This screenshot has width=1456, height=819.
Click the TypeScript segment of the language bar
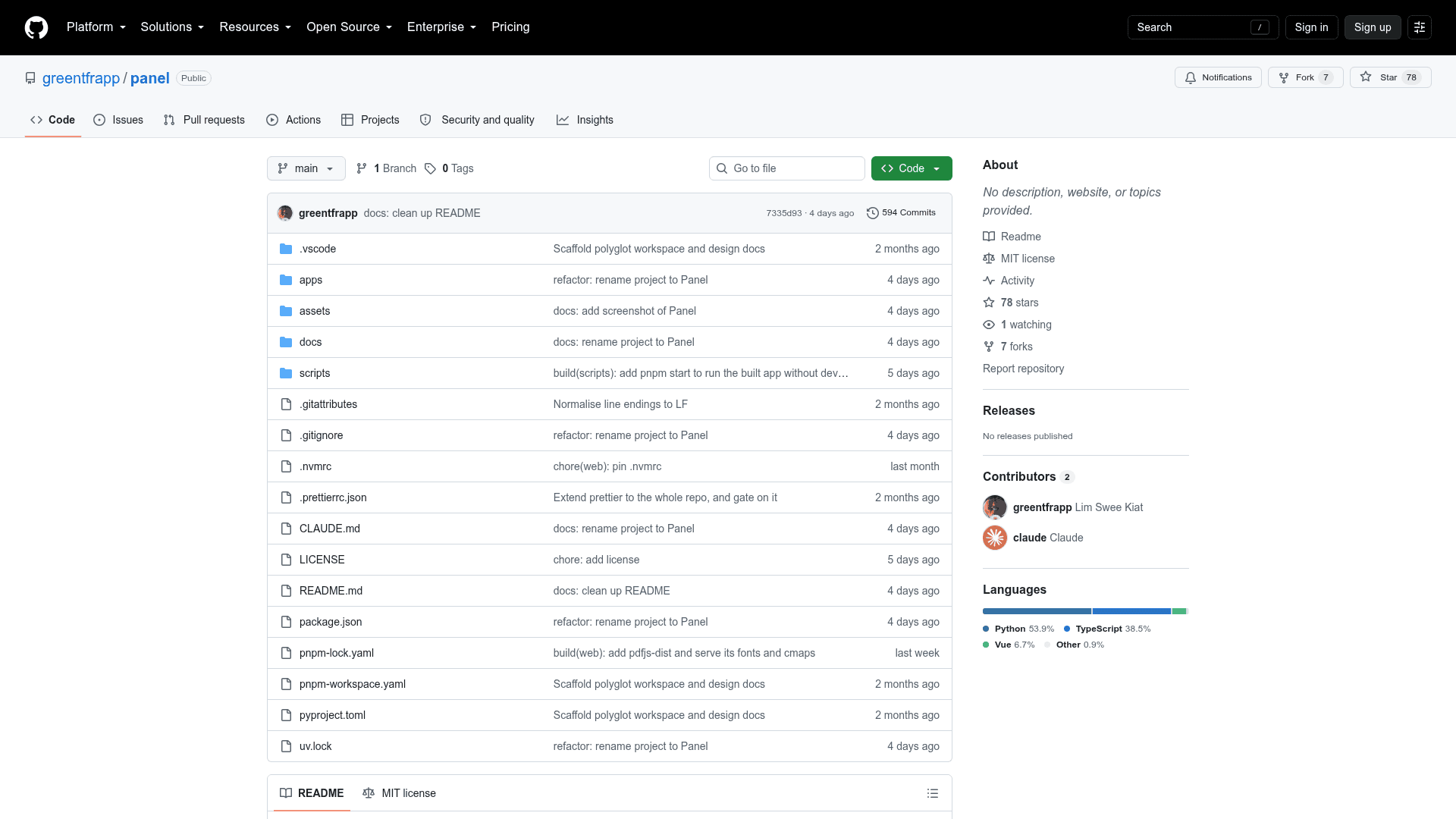pos(1131,611)
